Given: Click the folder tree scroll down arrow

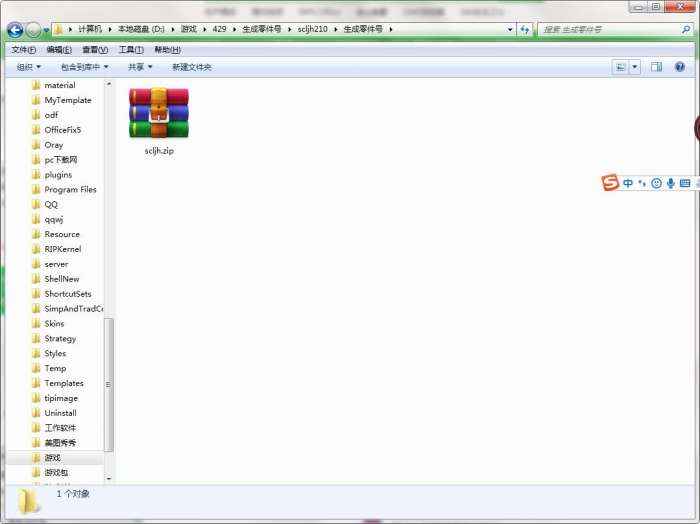Looking at the screenshot, I should pyautogui.click(x=108, y=478).
